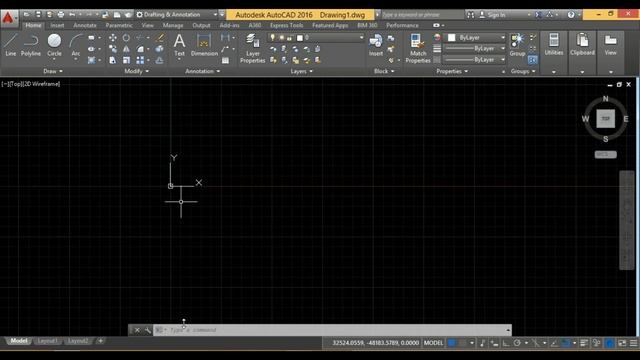640x360 pixels.
Task: Click the AutoCAD application menu logo
Action: coord(9,18)
